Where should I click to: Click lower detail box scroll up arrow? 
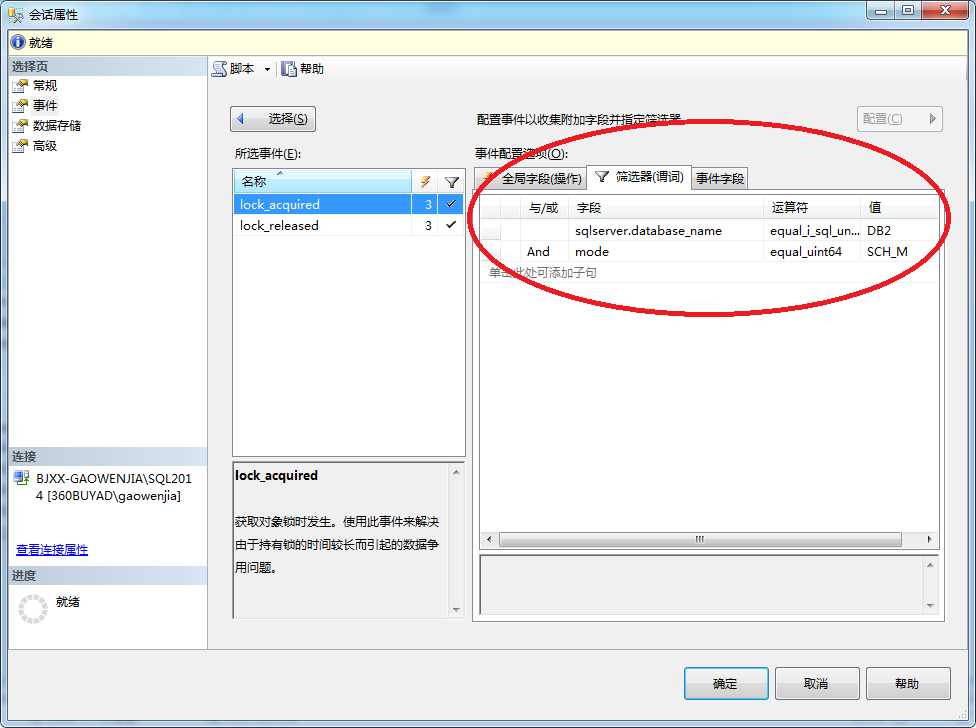point(930,565)
